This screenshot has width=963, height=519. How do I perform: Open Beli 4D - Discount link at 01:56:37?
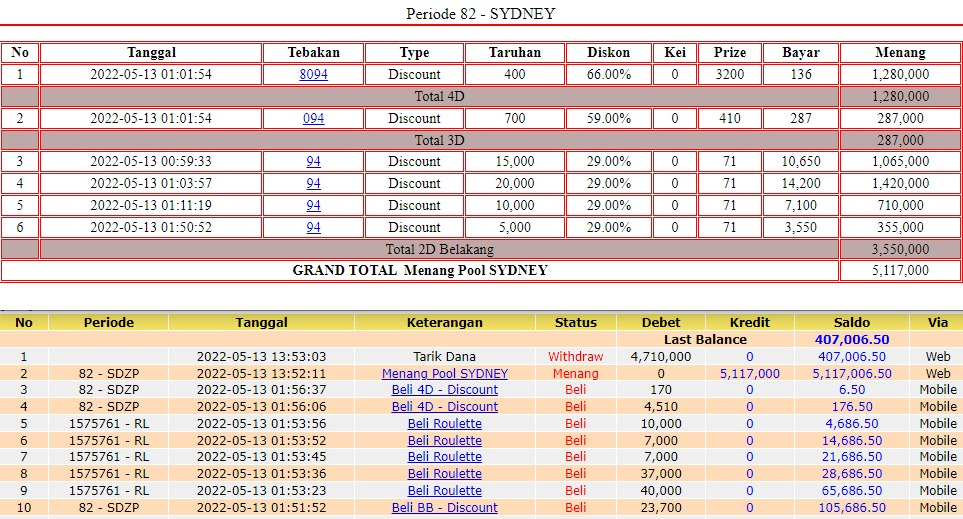[445, 389]
